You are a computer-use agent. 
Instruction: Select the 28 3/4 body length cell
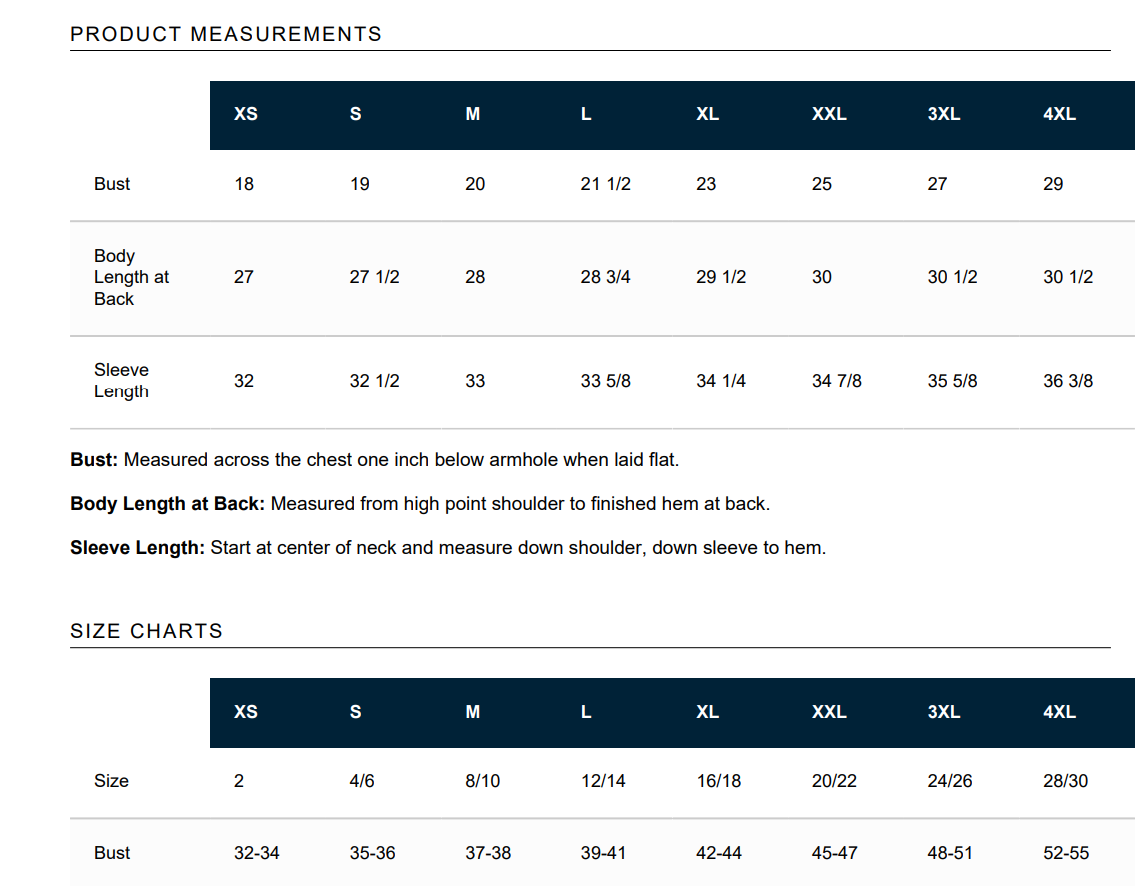point(605,277)
